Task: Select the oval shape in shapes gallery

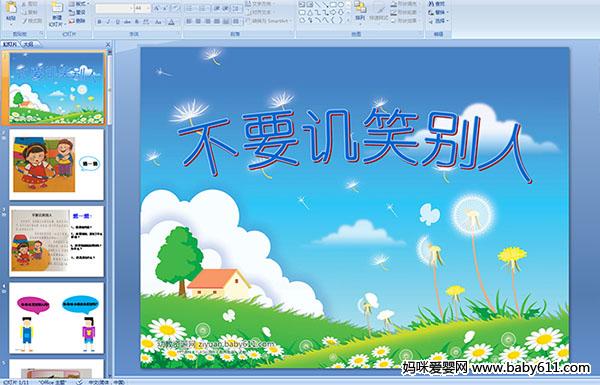Action: click(342, 5)
